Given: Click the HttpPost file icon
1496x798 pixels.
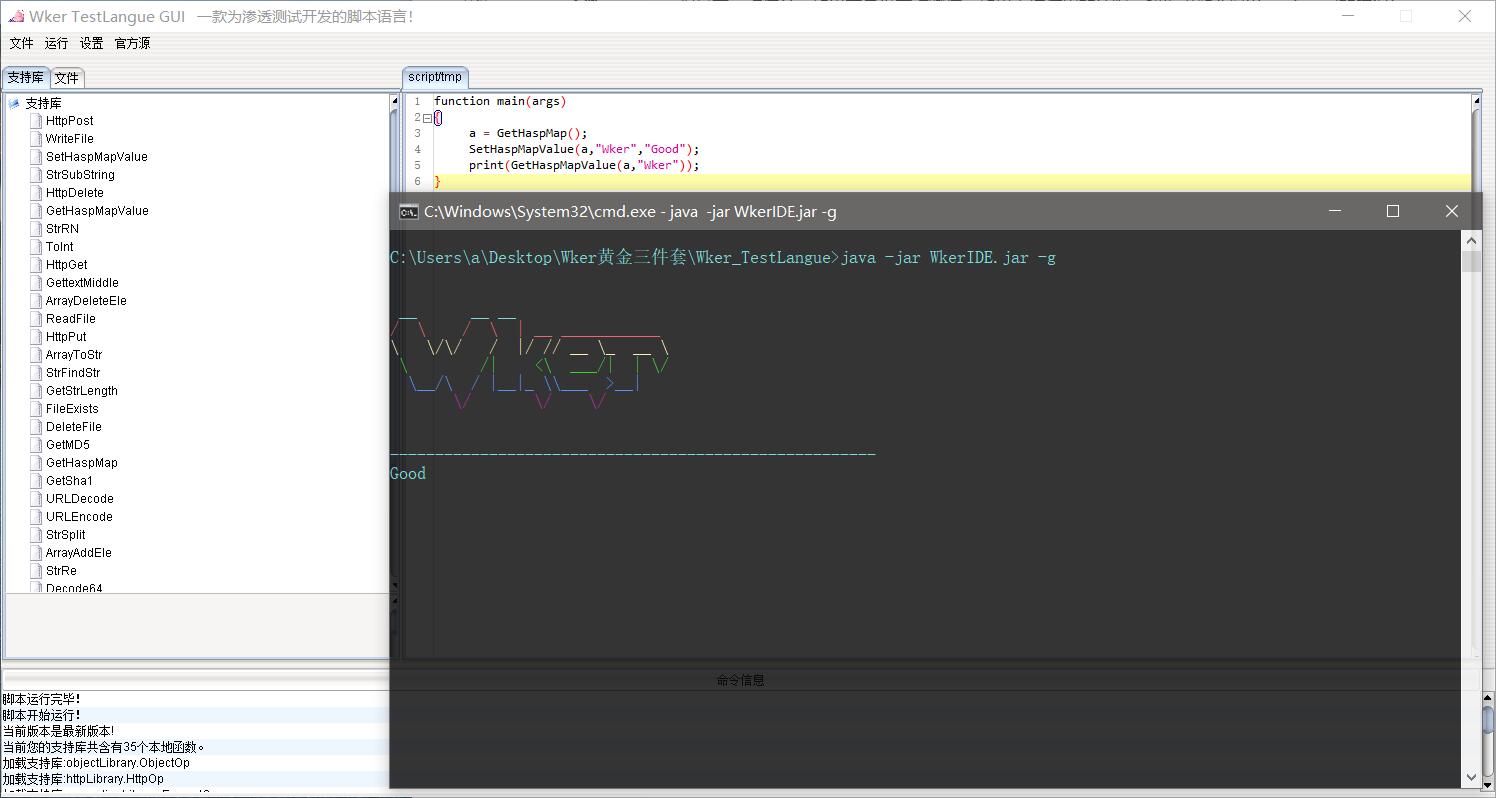Looking at the screenshot, I should (36, 121).
